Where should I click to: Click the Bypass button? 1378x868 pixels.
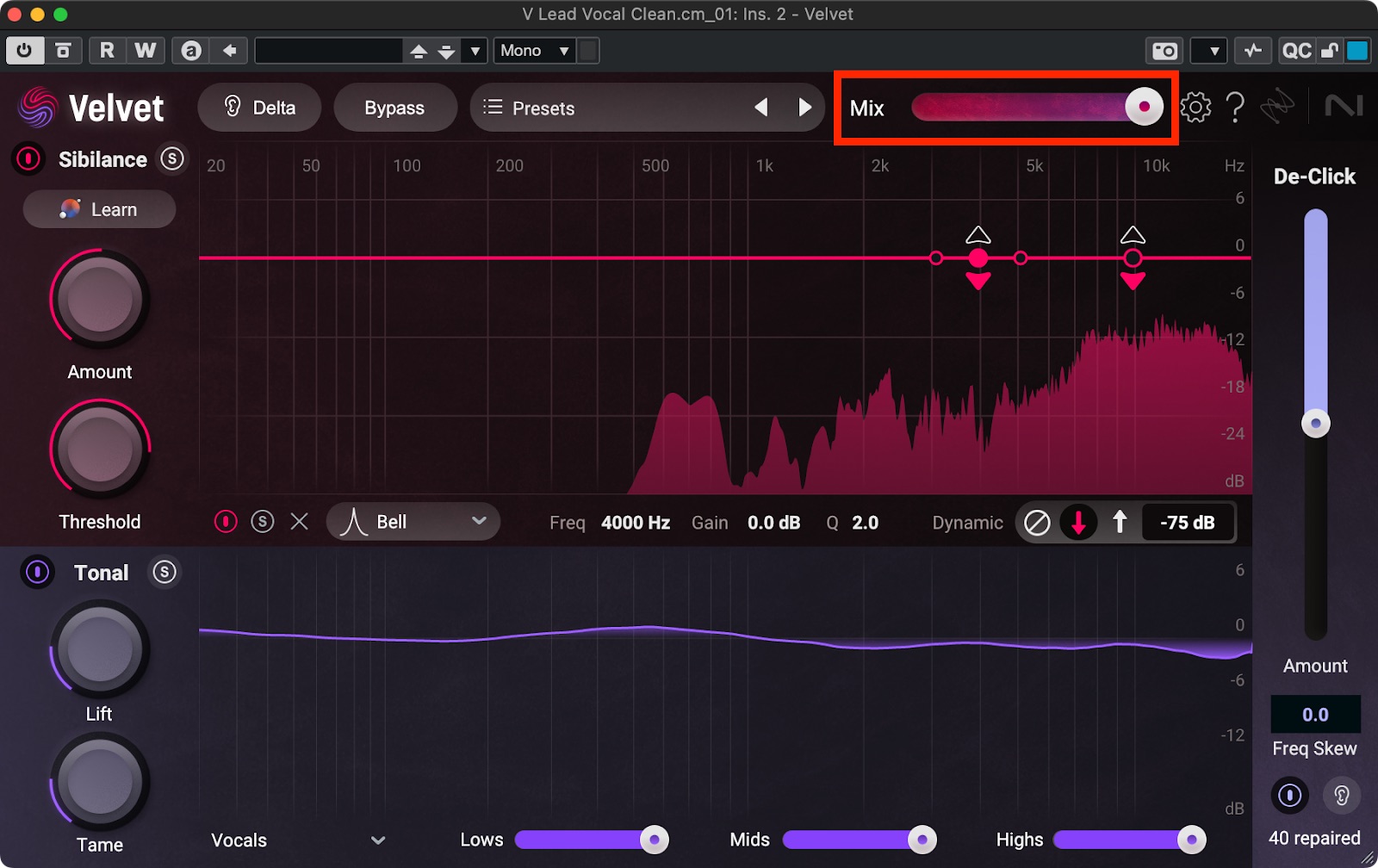tap(394, 108)
